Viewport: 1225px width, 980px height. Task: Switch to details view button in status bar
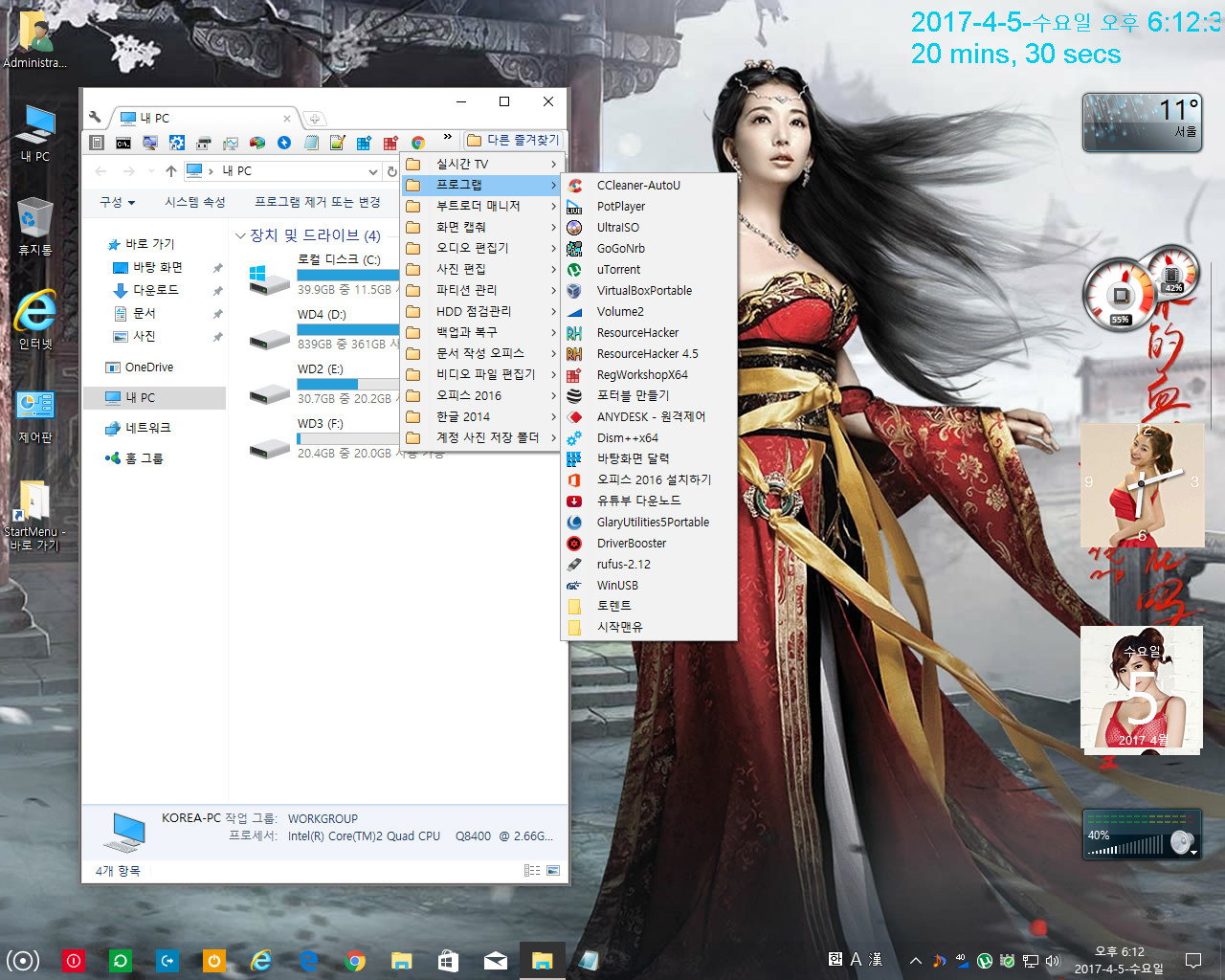[532, 871]
